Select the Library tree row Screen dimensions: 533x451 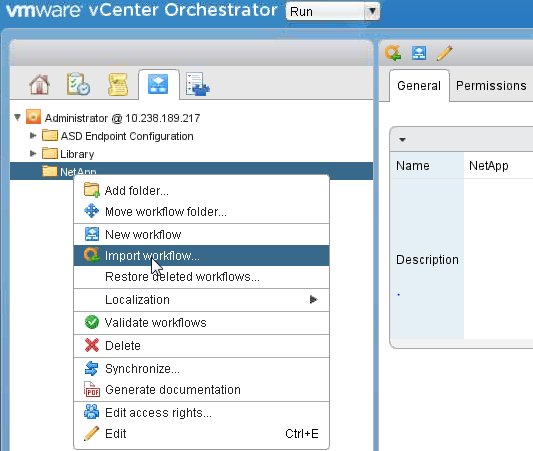[191, 154]
